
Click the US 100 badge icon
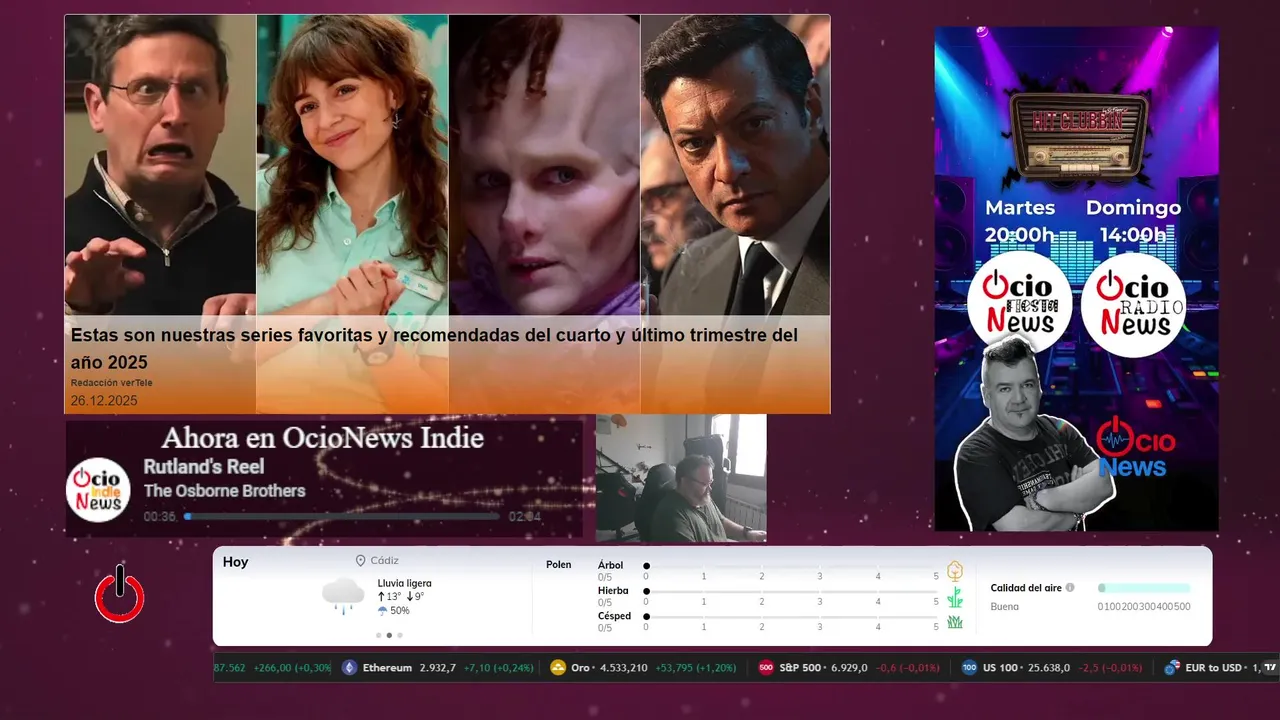click(969, 668)
